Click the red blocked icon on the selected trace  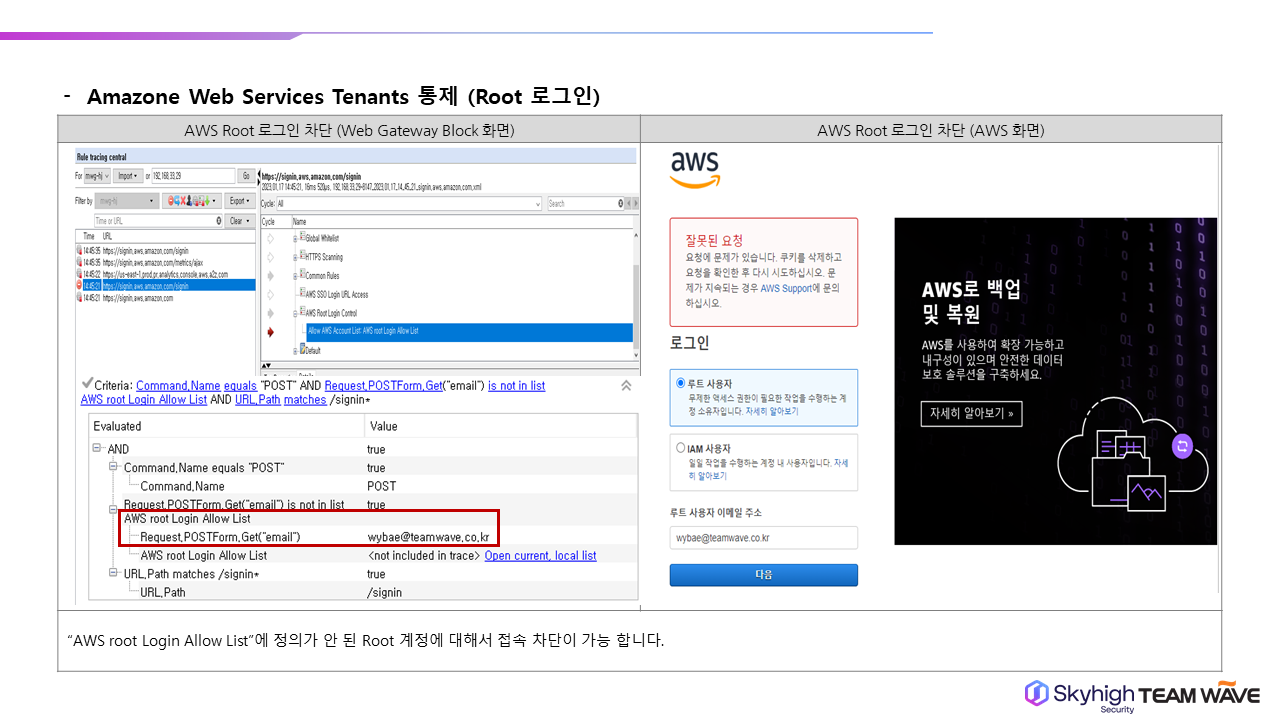pyautogui.click(x=79, y=285)
